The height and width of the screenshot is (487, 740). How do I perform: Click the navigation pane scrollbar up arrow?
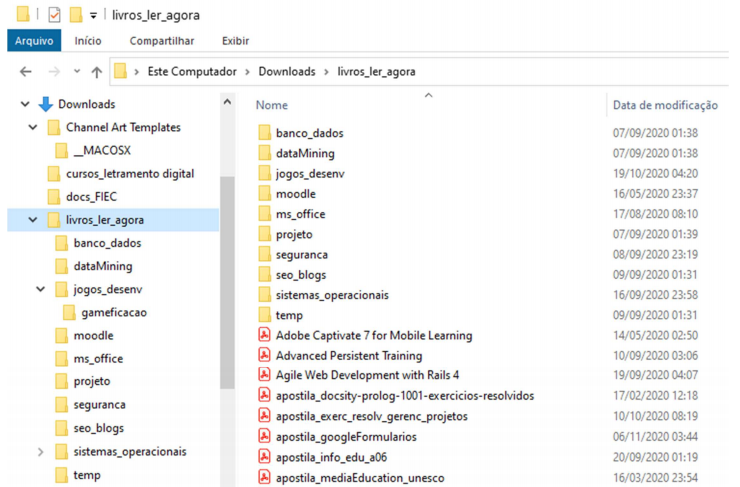[227, 102]
